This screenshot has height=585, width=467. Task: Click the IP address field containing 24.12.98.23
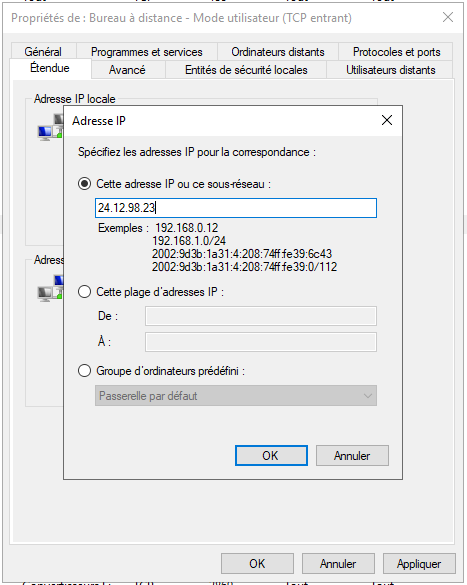point(236,208)
